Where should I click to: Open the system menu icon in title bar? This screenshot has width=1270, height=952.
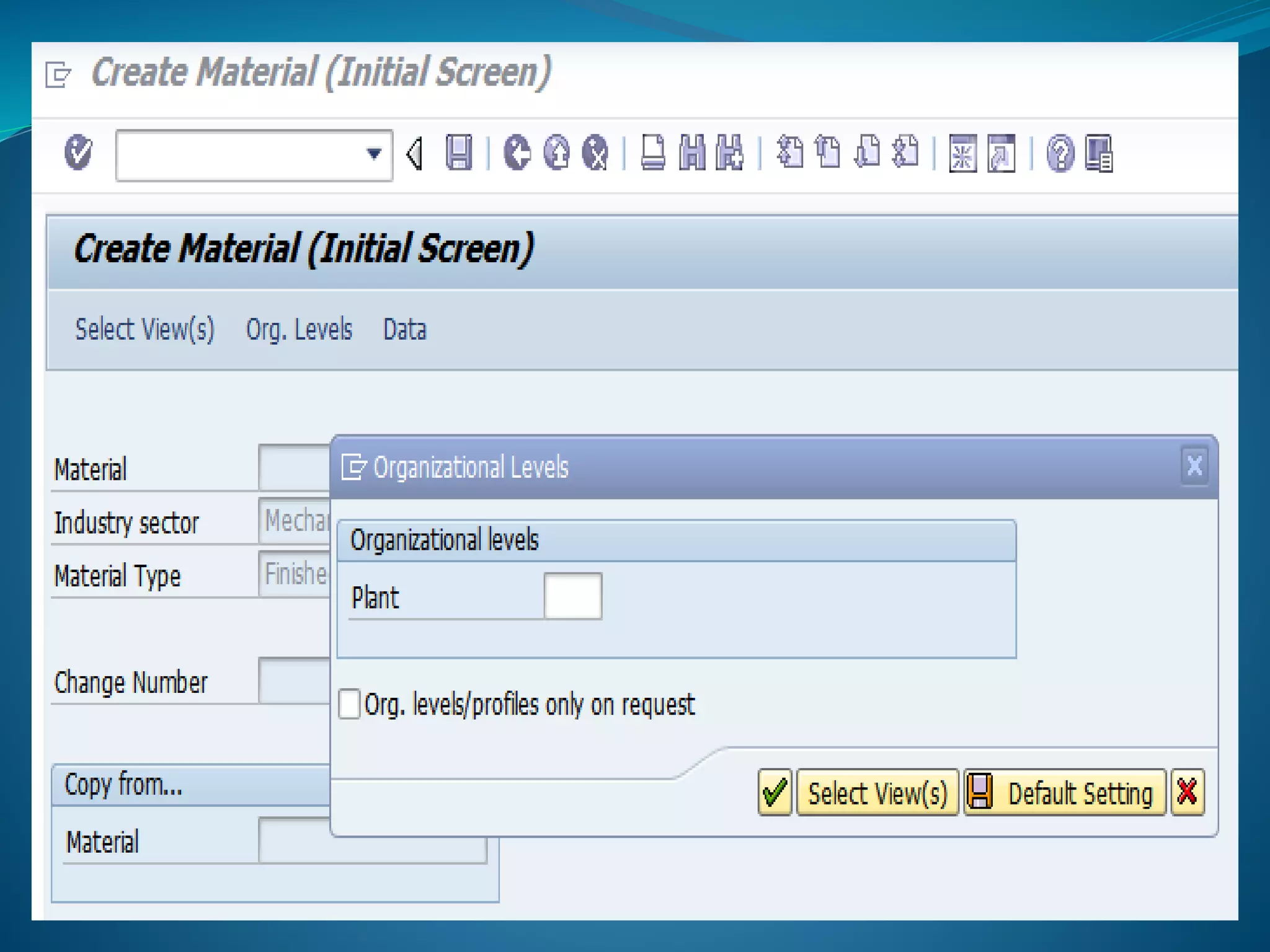[x=58, y=75]
